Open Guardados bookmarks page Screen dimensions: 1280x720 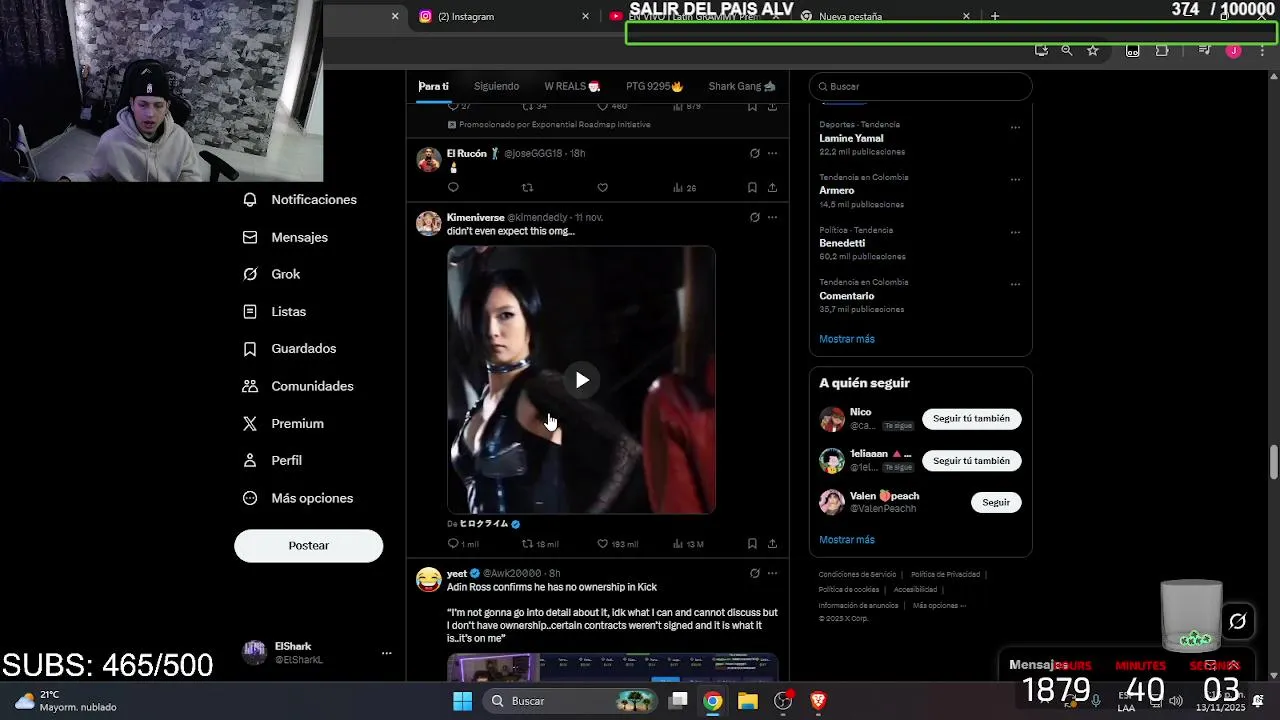coord(289,349)
